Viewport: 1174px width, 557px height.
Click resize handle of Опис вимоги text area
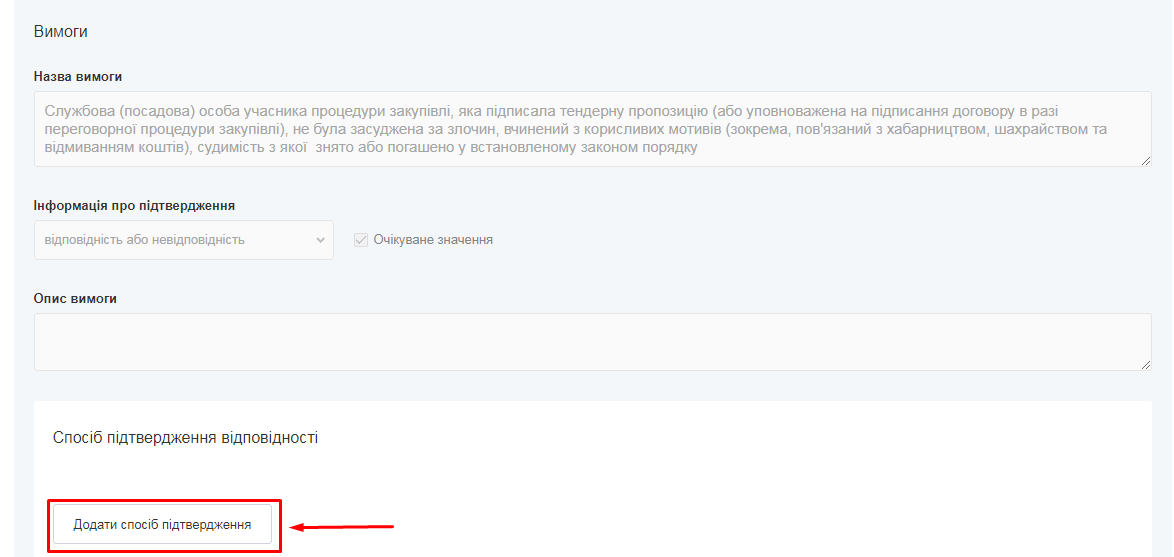(x=1145, y=365)
